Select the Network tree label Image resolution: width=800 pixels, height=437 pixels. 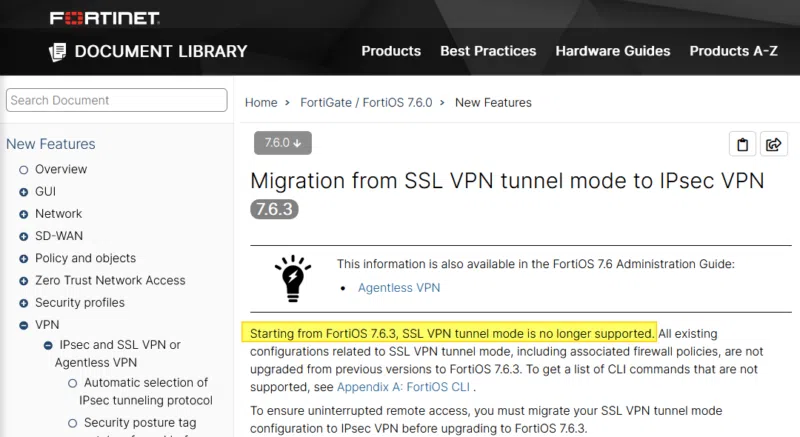(59, 214)
